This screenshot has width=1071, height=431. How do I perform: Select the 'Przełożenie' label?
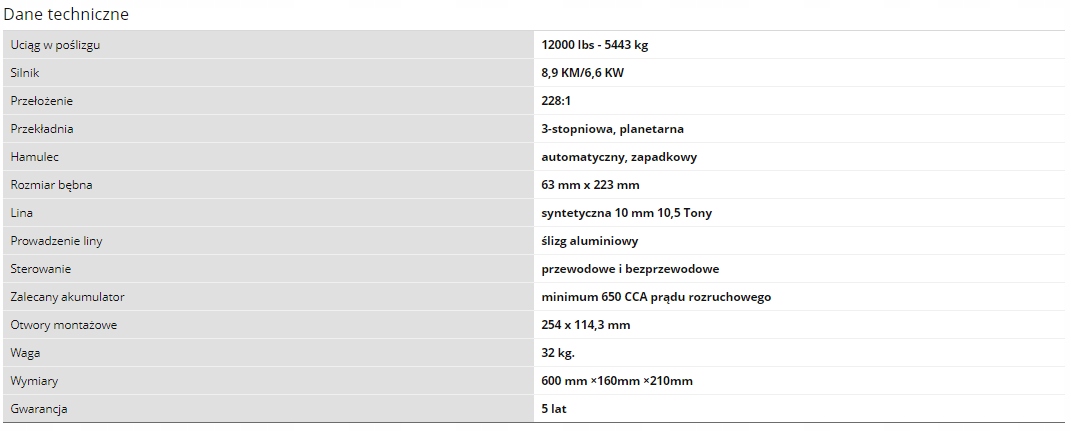click(42, 101)
